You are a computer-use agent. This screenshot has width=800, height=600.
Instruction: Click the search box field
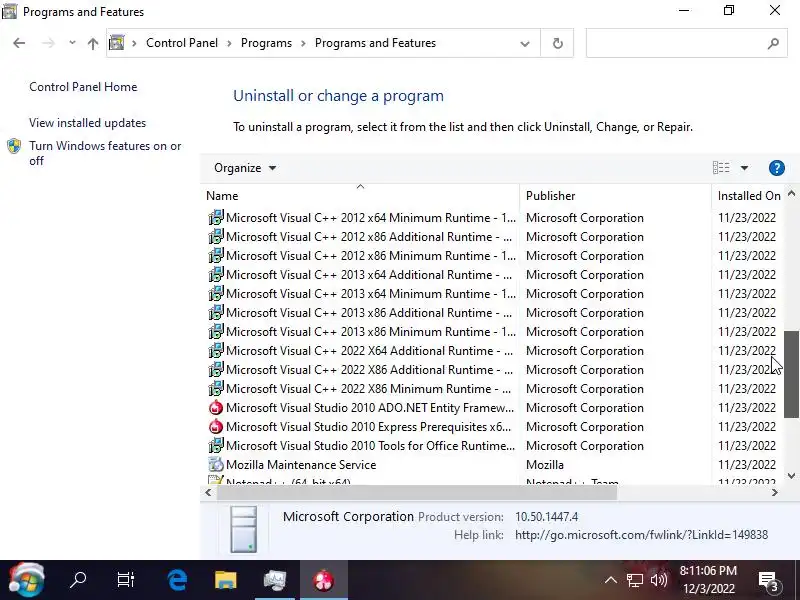pos(686,43)
